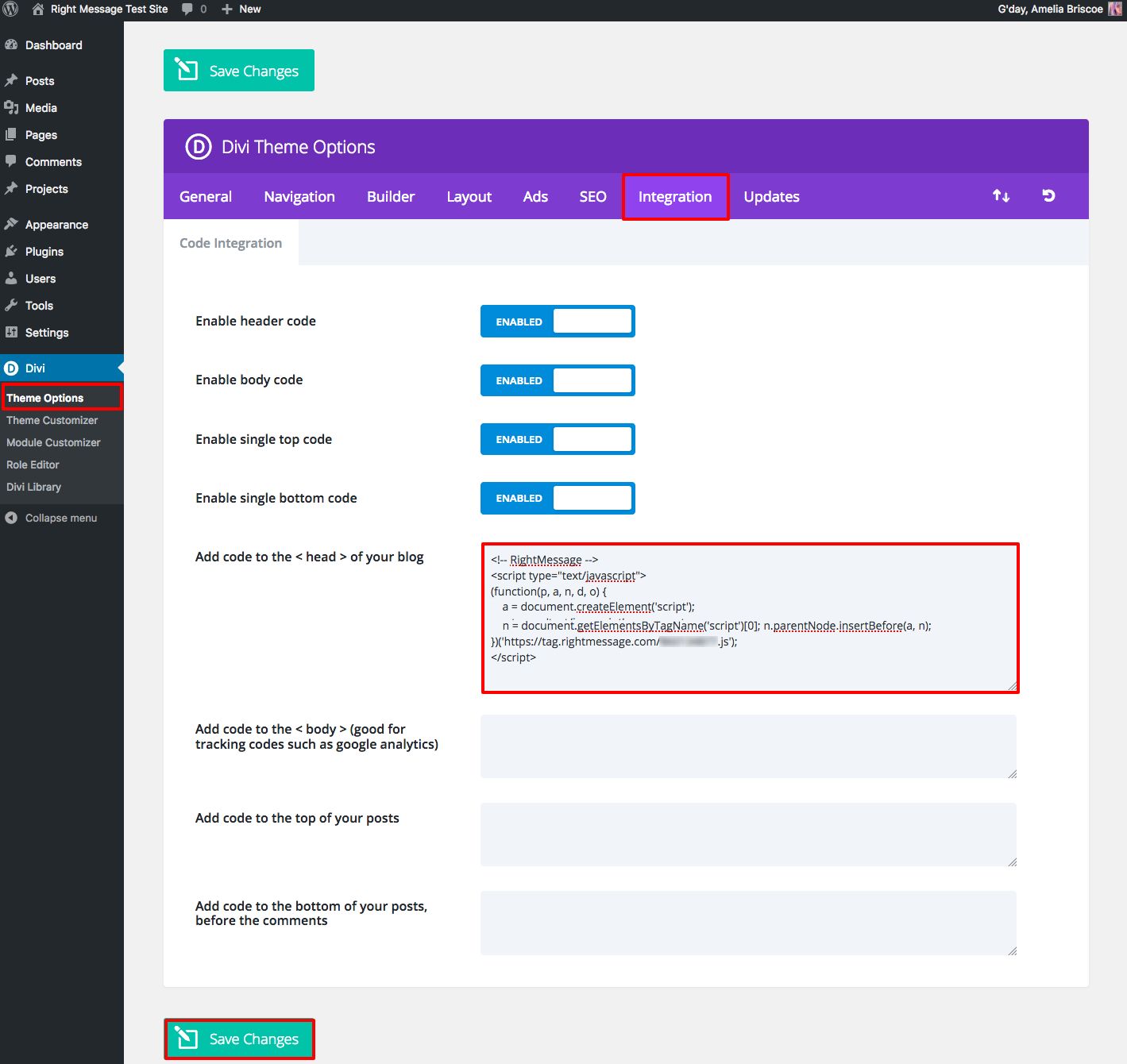Click into the head code textarea

[x=750, y=618]
